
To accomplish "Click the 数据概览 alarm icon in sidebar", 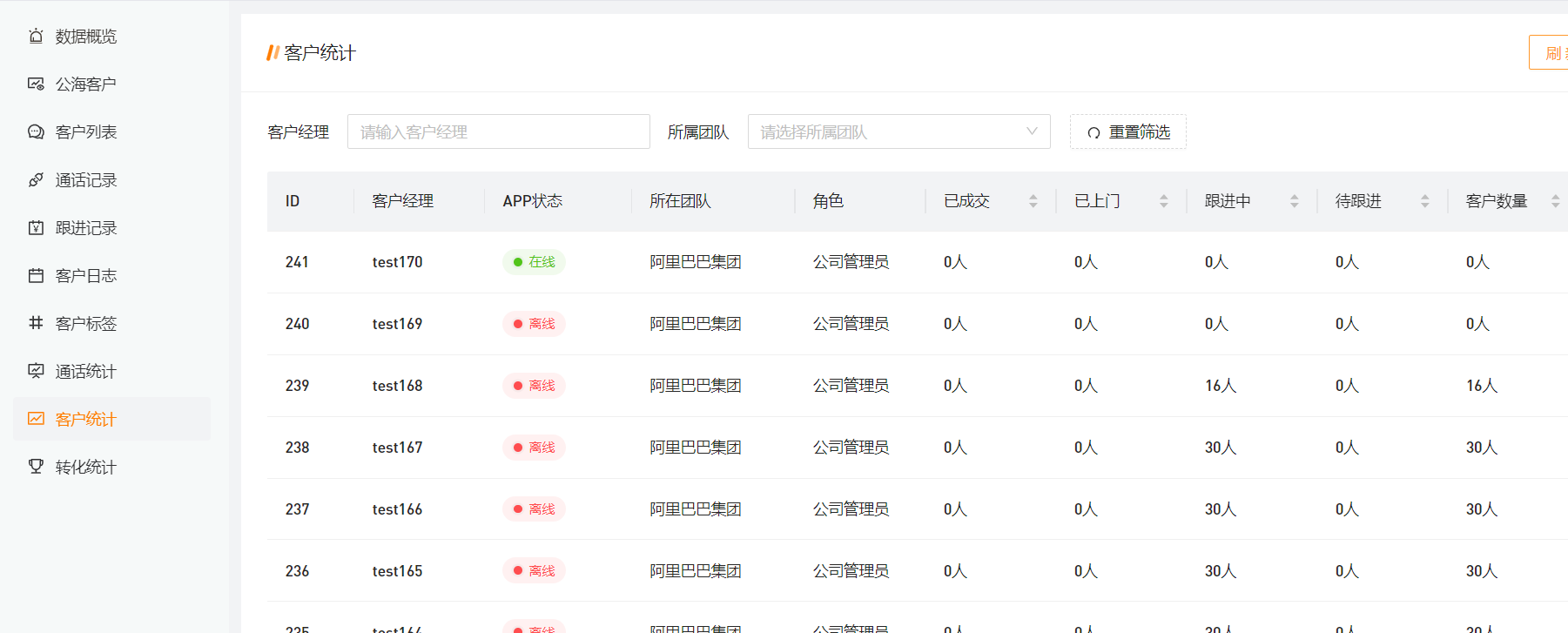I will click(x=36, y=37).
